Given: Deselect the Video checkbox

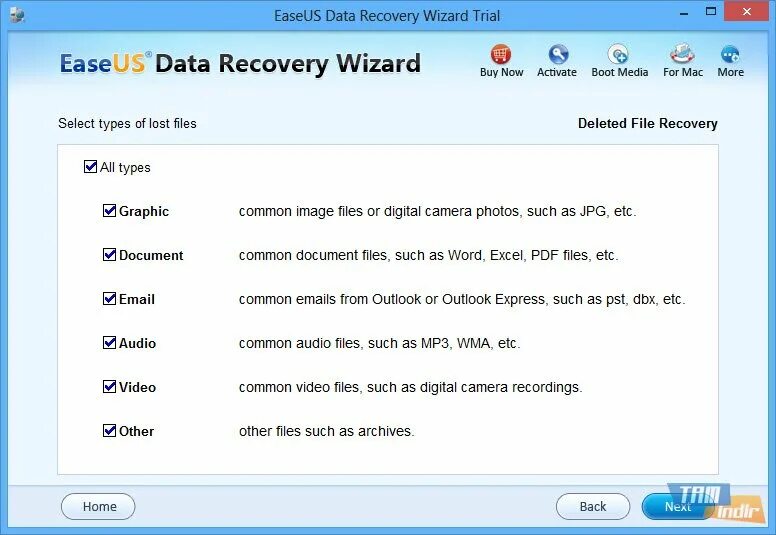Looking at the screenshot, I should 109,387.
